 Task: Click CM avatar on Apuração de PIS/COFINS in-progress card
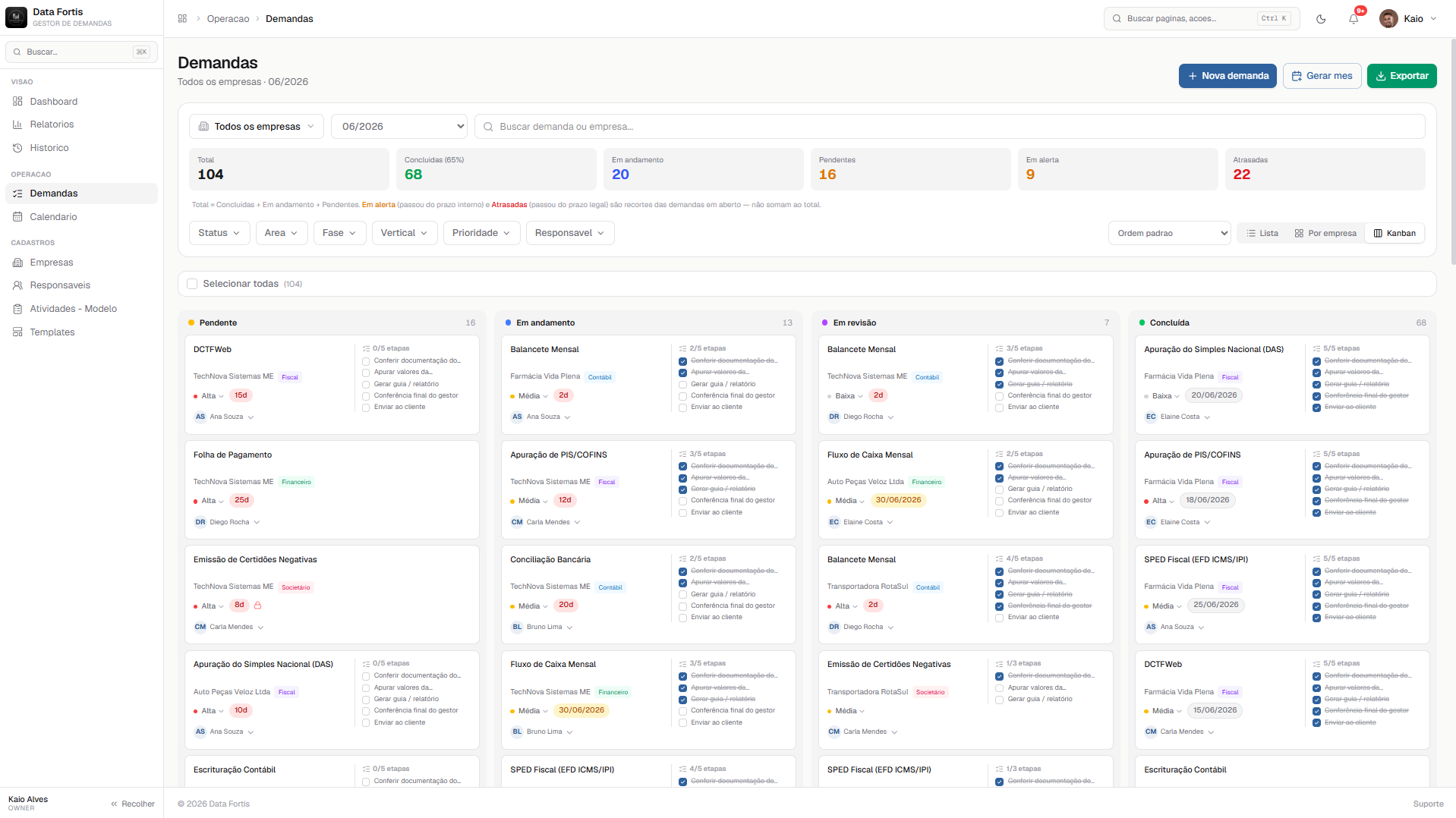517,522
